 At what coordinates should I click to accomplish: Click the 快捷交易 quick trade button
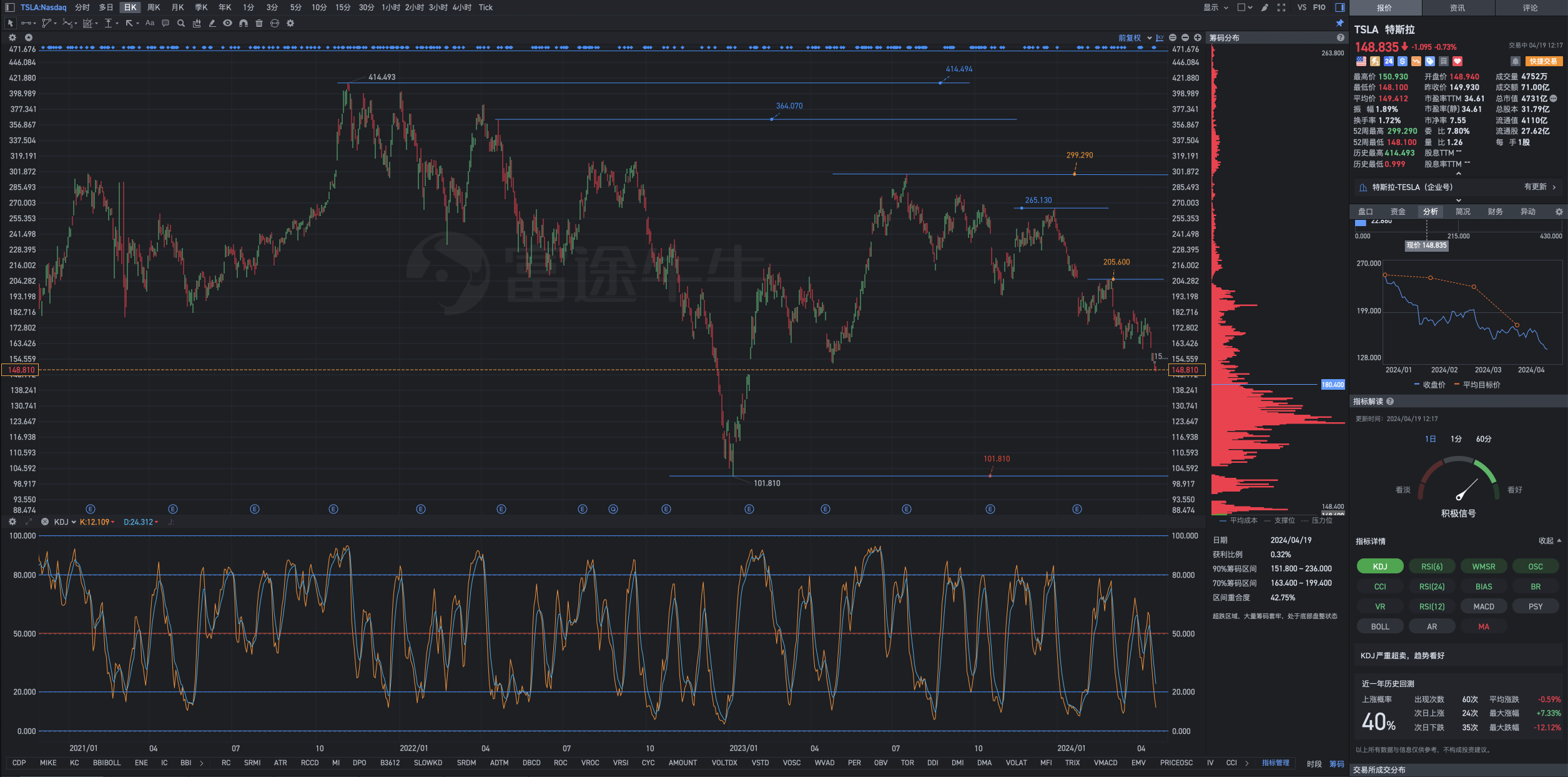(1544, 61)
